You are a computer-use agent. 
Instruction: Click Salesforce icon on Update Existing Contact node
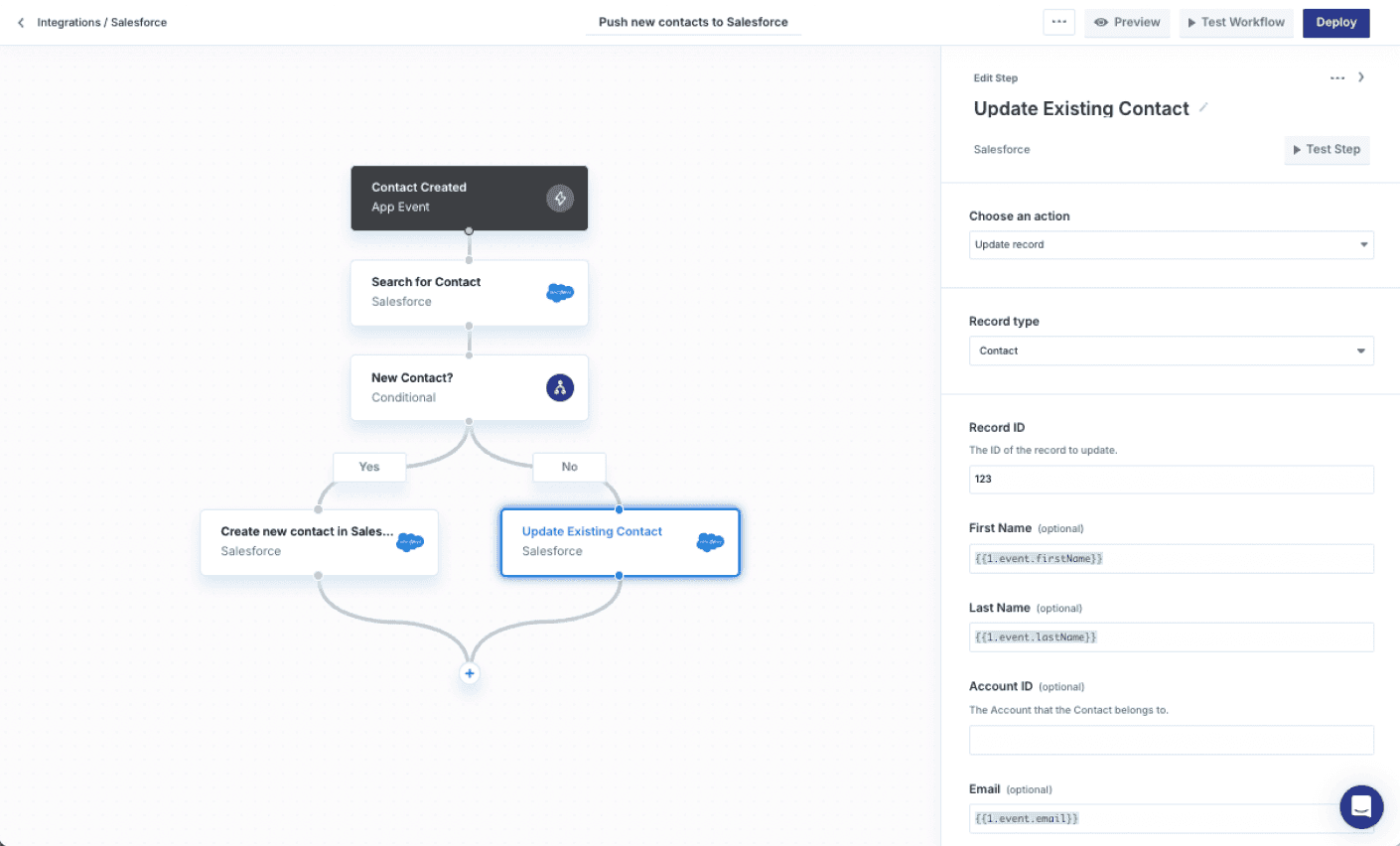pos(710,541)
